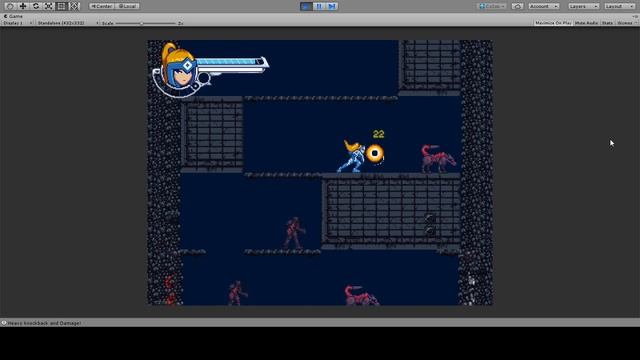Click the console message in status bar

pos(44,323)
